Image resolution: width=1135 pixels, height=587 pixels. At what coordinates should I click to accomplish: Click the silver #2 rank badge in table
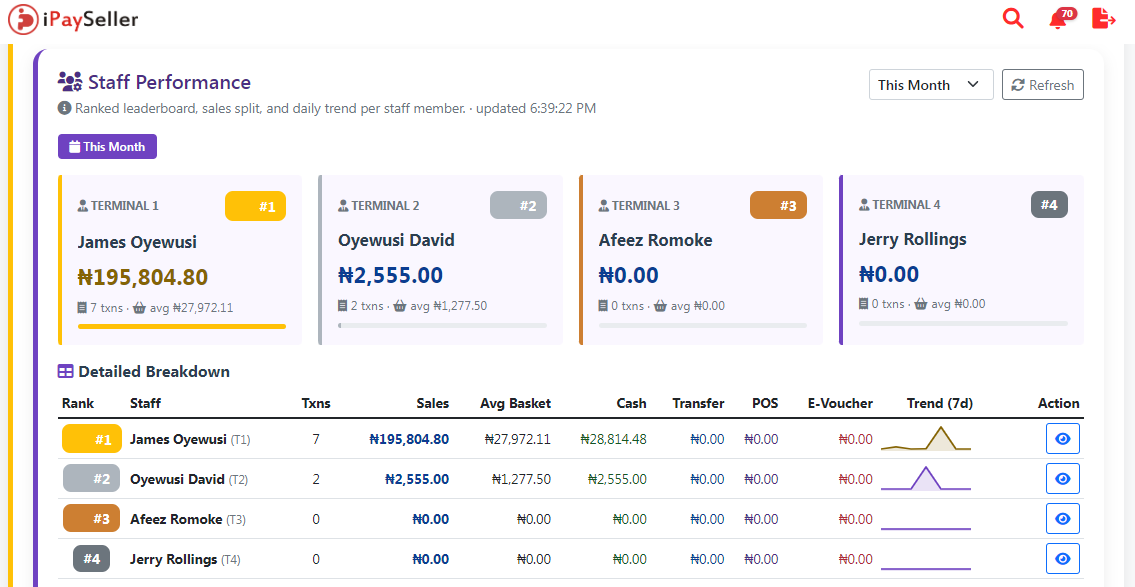pos(92,479)
